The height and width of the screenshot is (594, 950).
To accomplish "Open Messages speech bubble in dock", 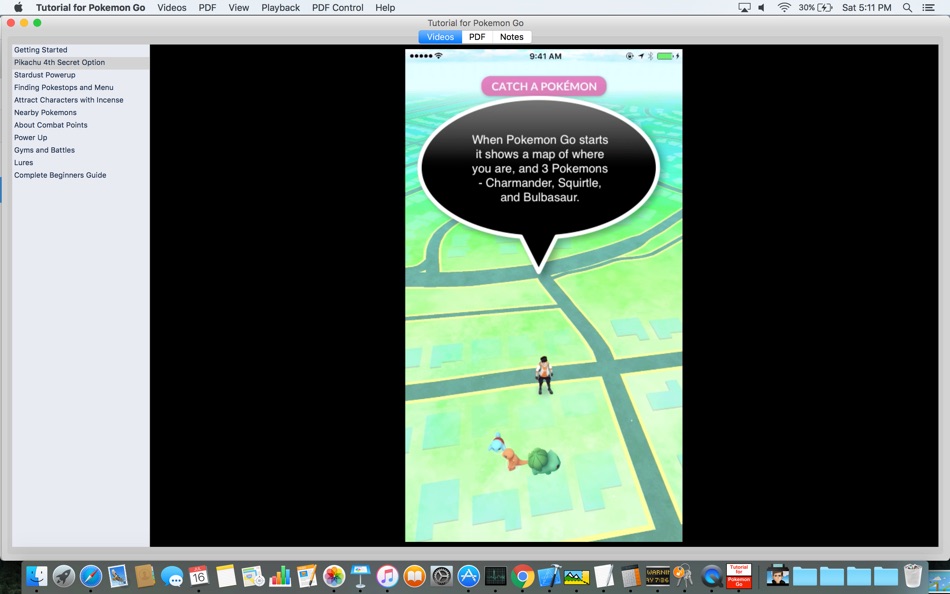I will coord(172,576).
